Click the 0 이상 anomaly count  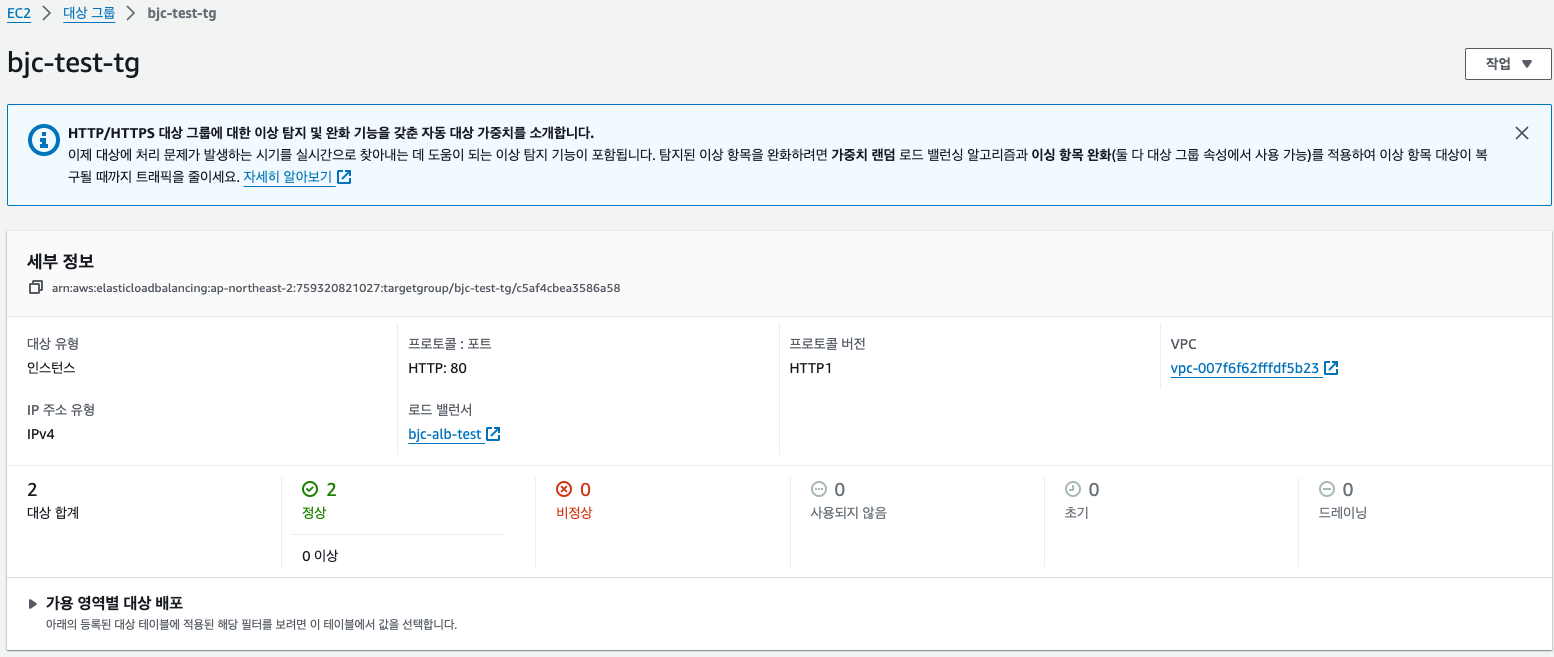pos(320,556)
